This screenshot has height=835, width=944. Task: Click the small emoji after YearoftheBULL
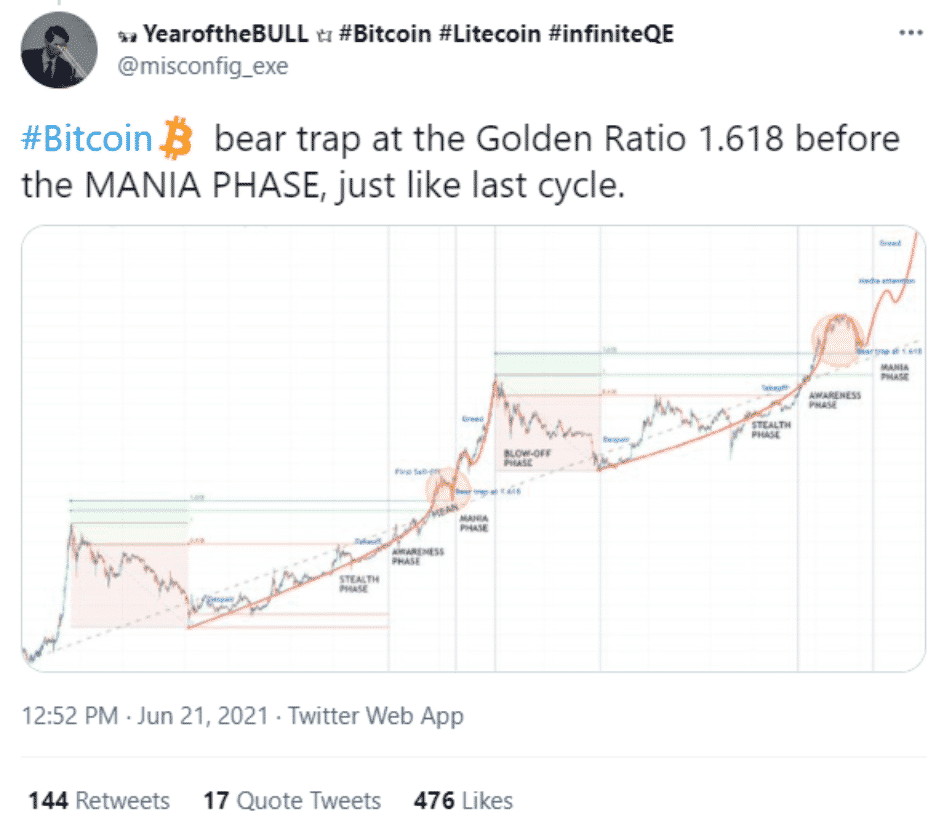pyautogui.click(x=323, y=36)
